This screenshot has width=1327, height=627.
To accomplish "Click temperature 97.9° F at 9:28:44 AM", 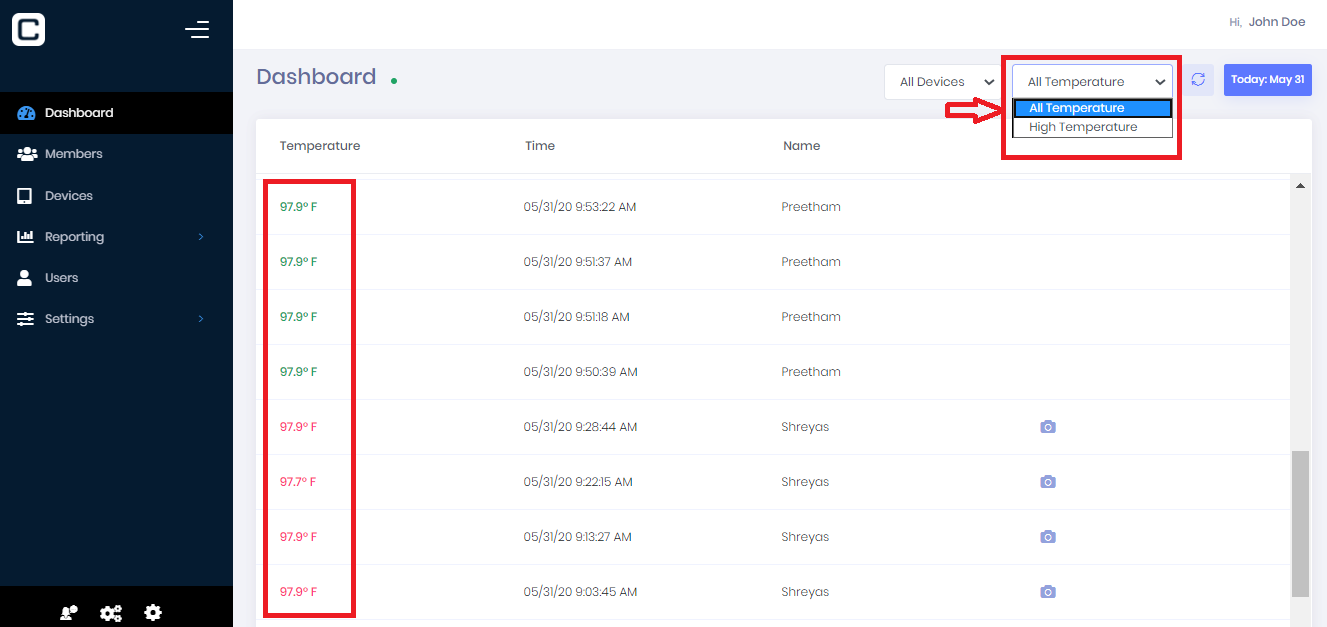I will pyautogui.click(x=299, y=427).
